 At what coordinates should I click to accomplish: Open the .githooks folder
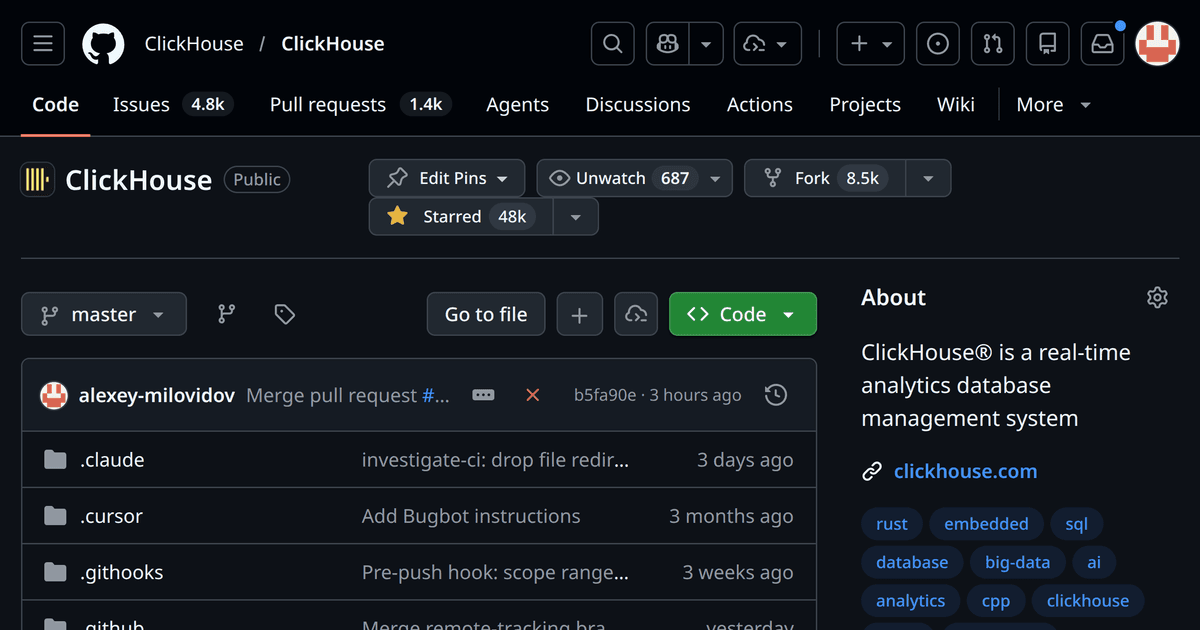(x=121, y=572)
